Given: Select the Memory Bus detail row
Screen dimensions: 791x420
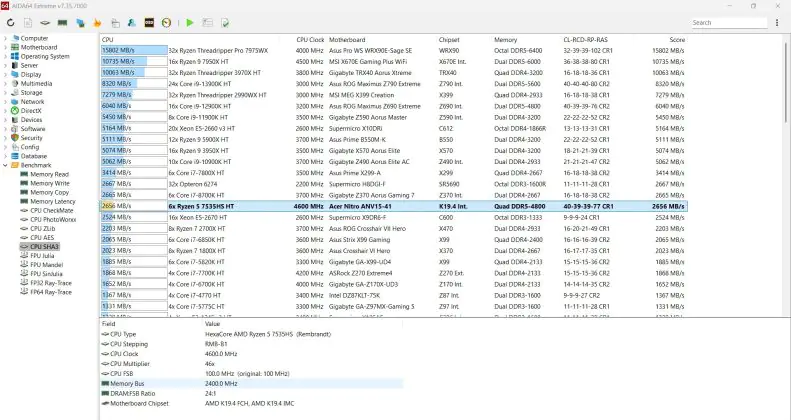Looking at the screenshot, I should click(x=252, y=384).
